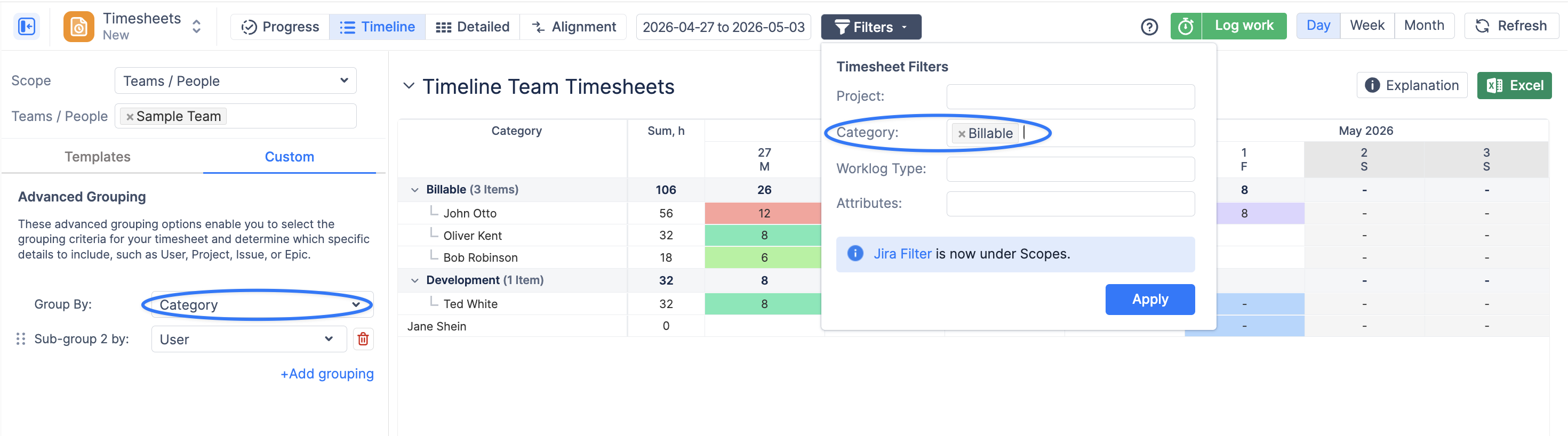The height and width of the screenshot is (436, 1568).
Task: Switch to the Detailed view
Action: pyautogui.click(x=473, y=27)
